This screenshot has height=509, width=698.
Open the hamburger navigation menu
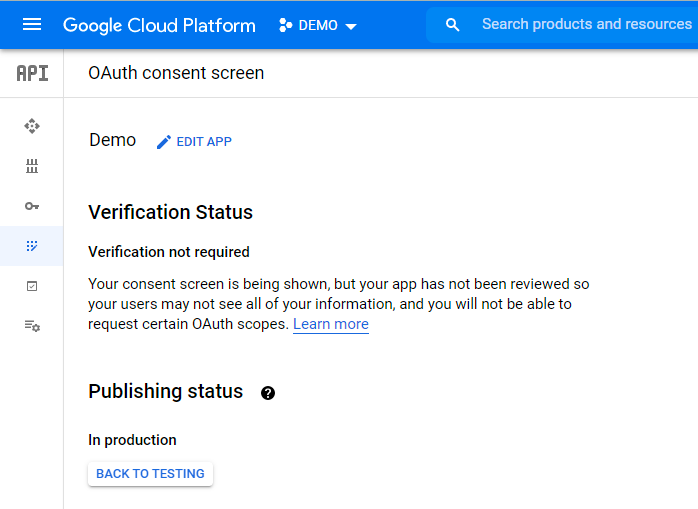(32, 25)
